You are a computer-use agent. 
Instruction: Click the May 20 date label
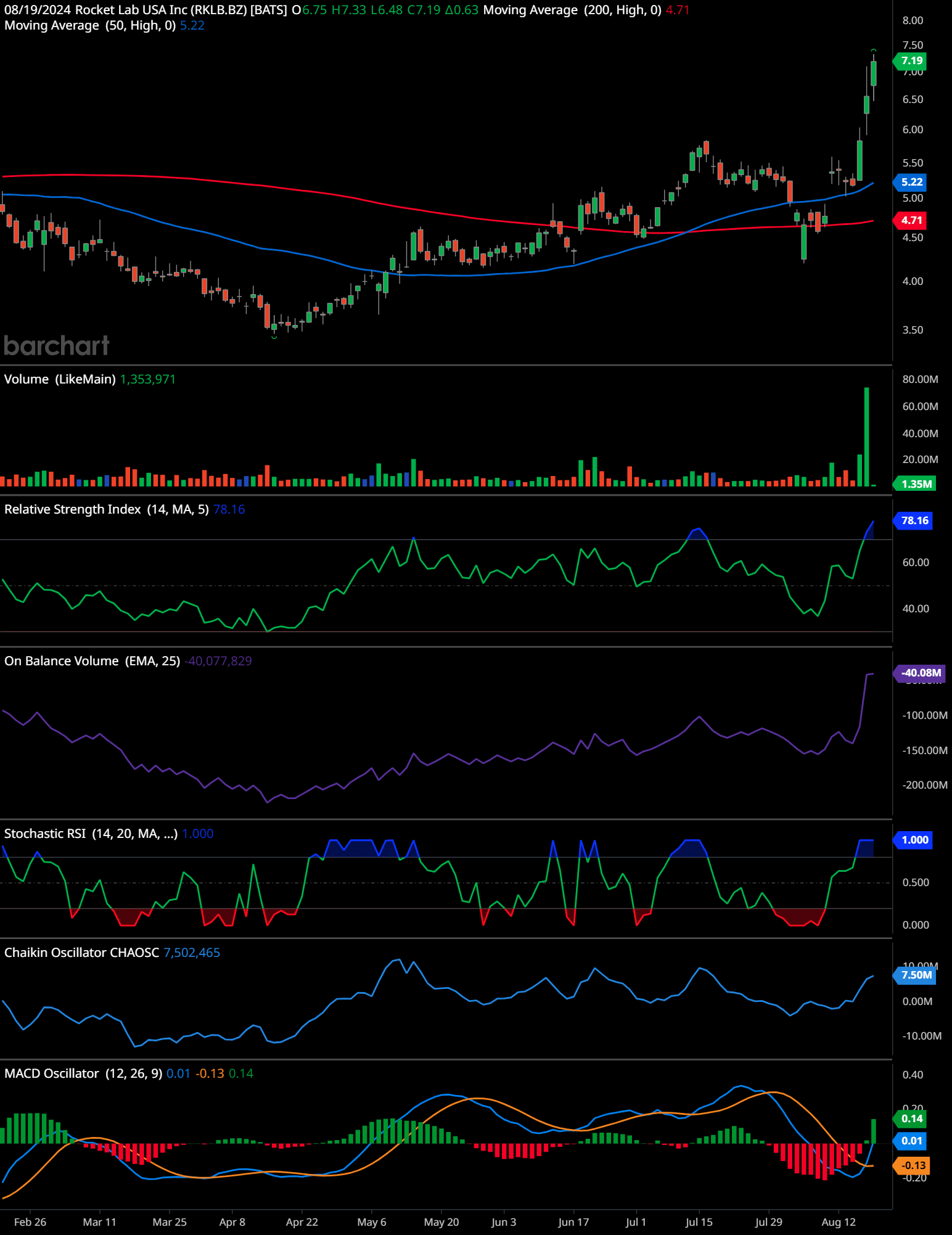(x=441, y=1222)
